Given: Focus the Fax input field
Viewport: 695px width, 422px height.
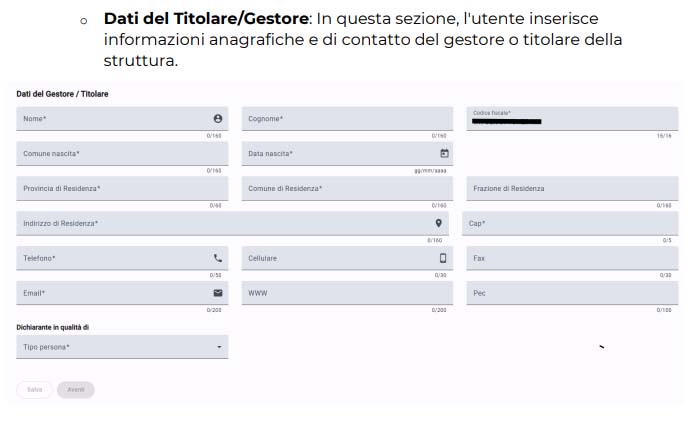Looking at the screenshot, I should pyautogui.click(x=572, y=258).
